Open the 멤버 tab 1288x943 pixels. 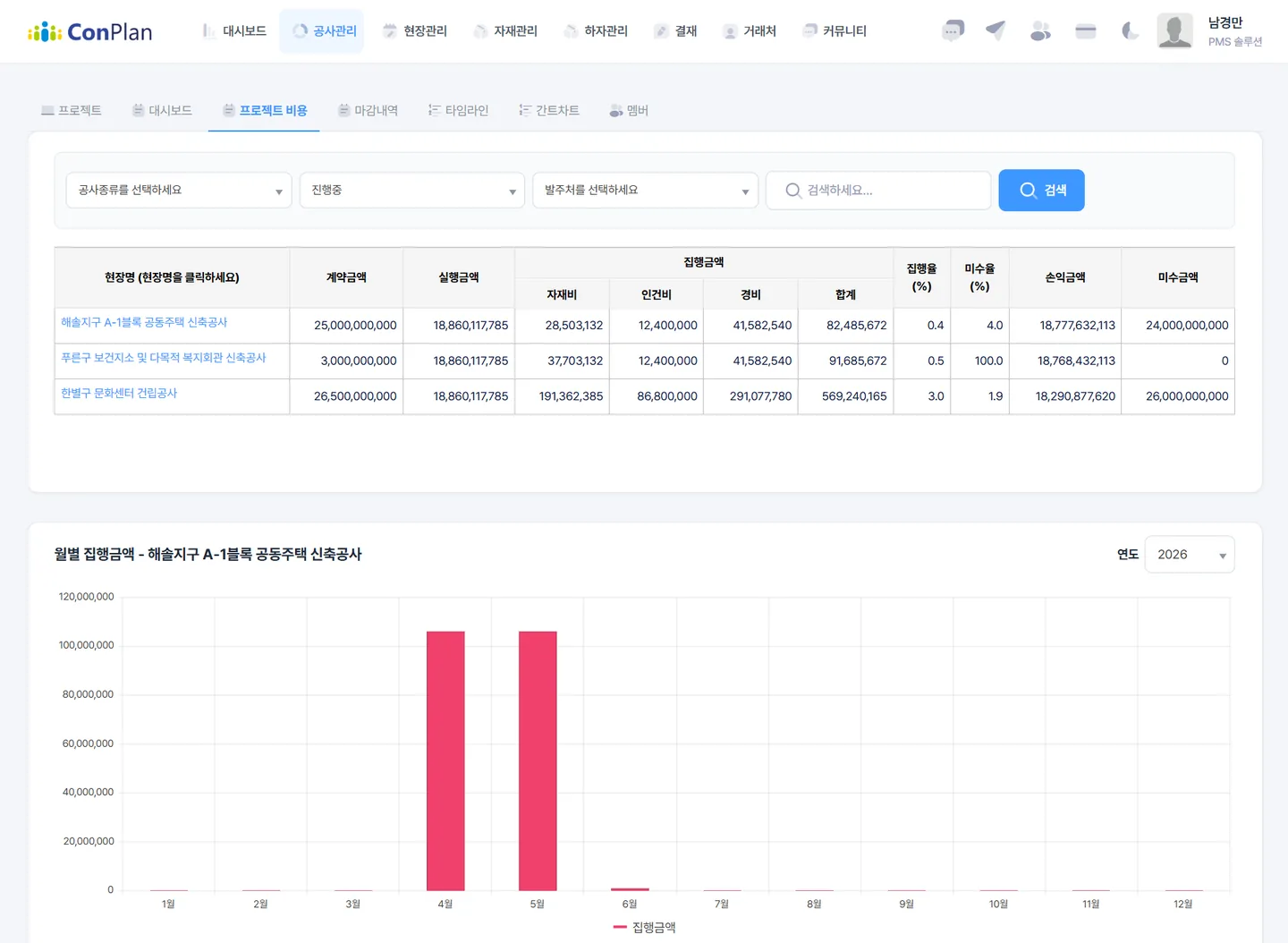tap(629, 110)
